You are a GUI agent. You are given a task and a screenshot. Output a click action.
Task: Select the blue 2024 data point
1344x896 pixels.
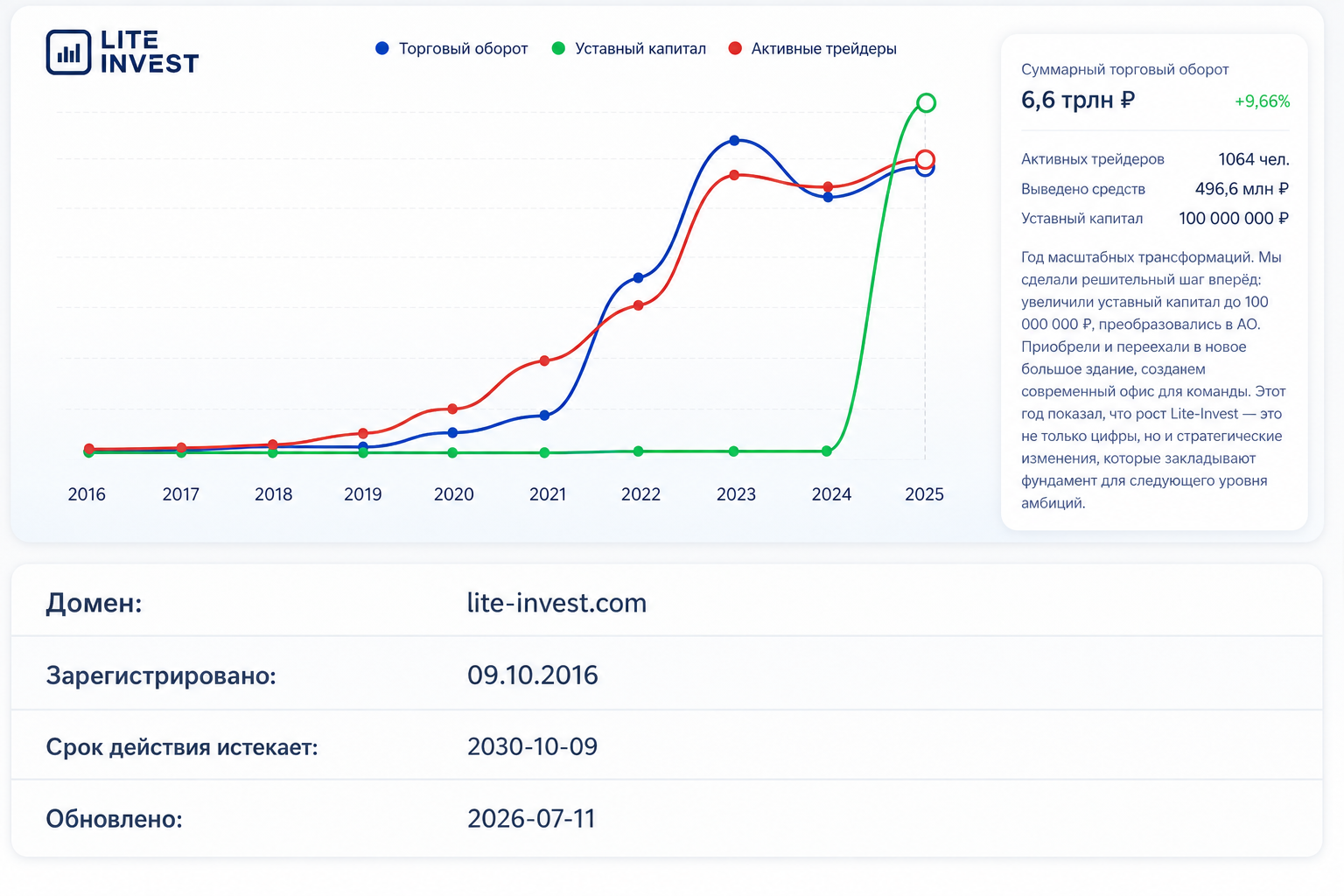tap(828, 197)
